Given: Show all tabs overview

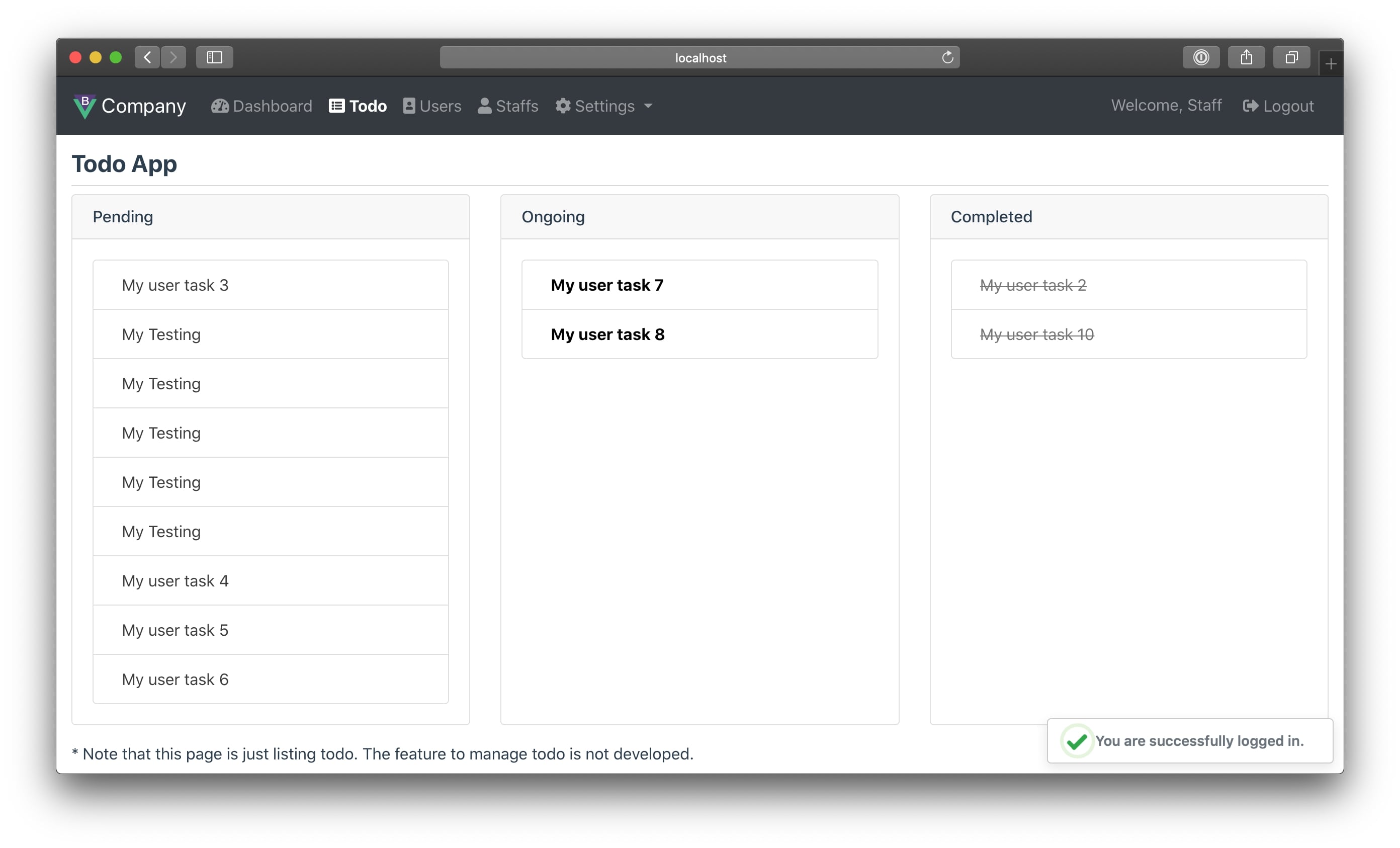Looking at the screenshot, I should coord(1291,57).
